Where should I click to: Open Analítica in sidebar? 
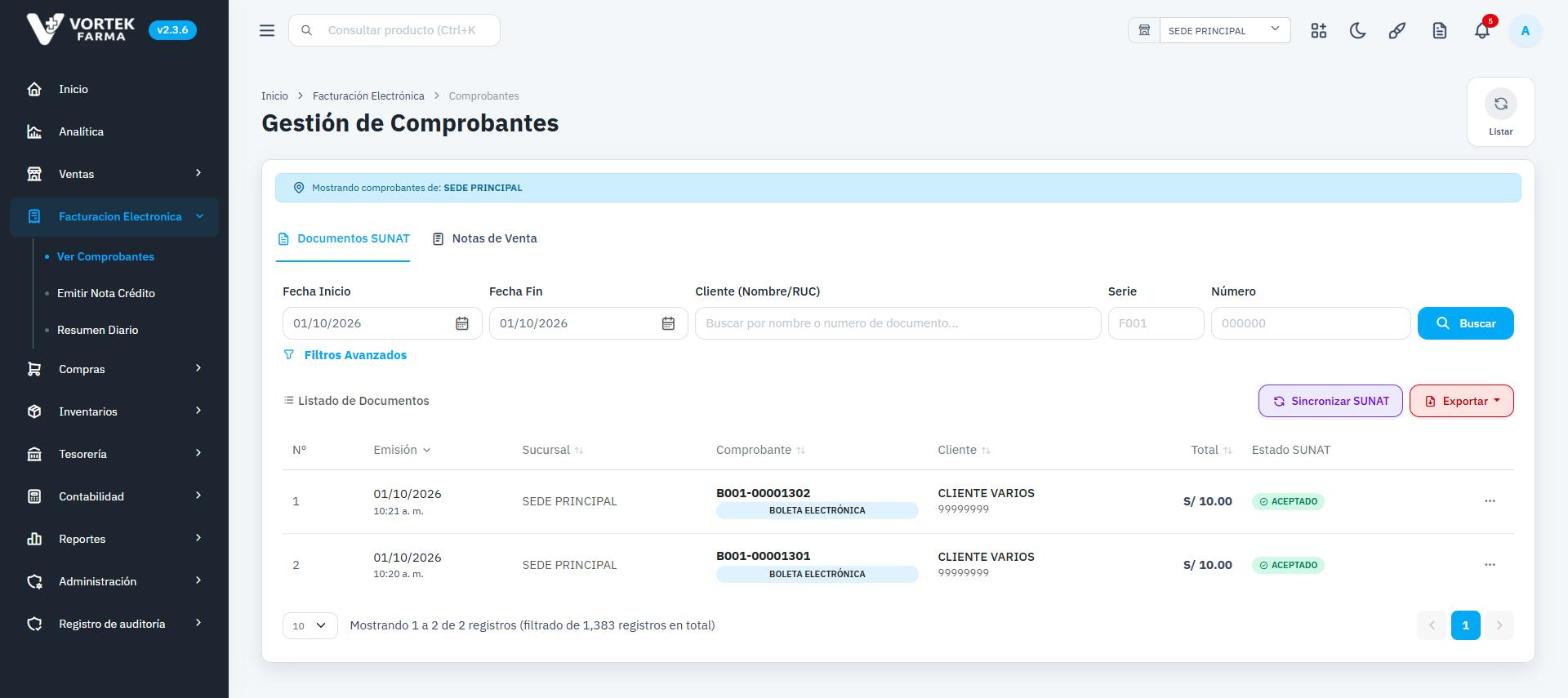[x=81, y=132]
